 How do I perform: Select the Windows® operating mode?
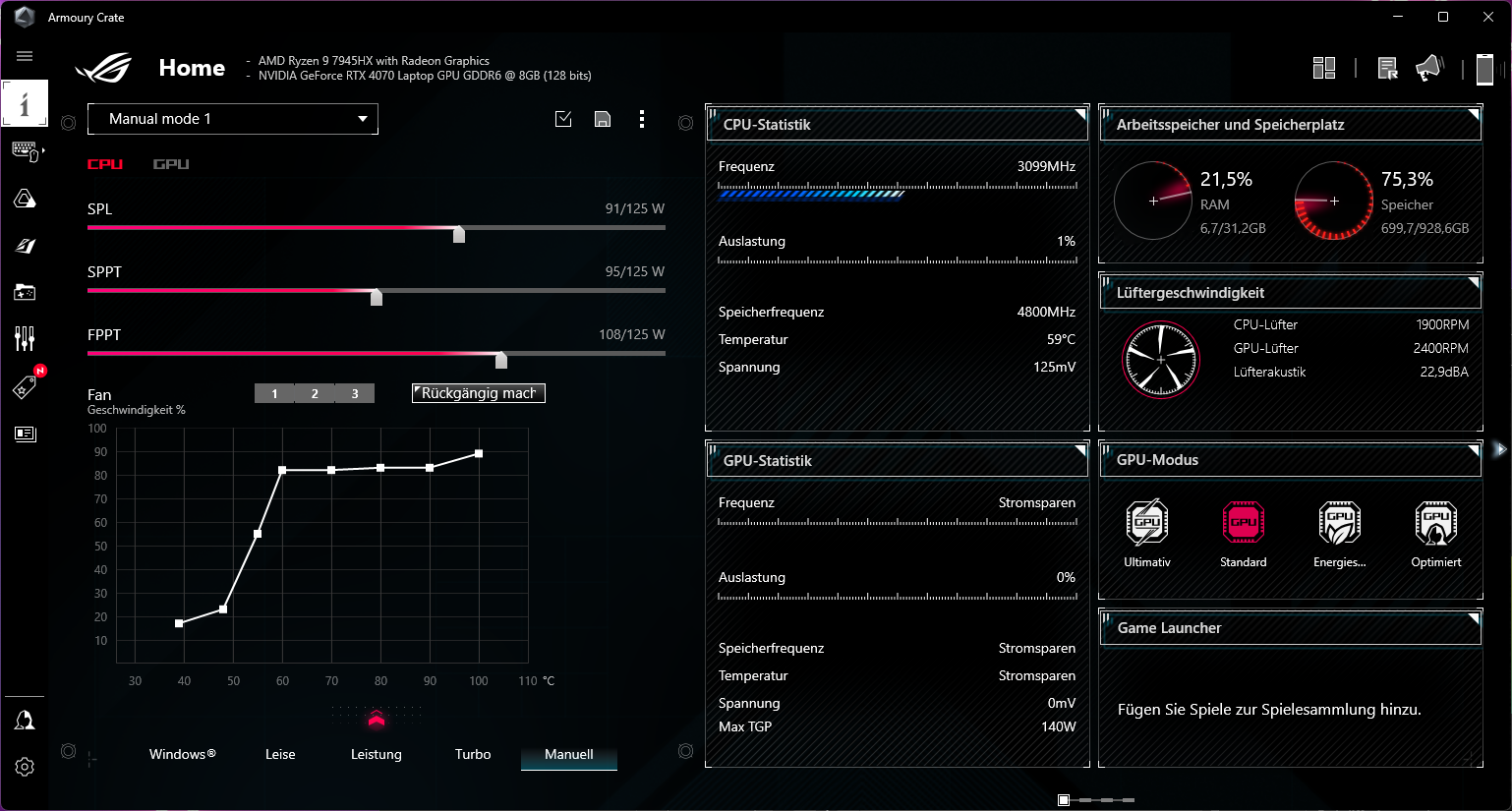pos(183,754)
